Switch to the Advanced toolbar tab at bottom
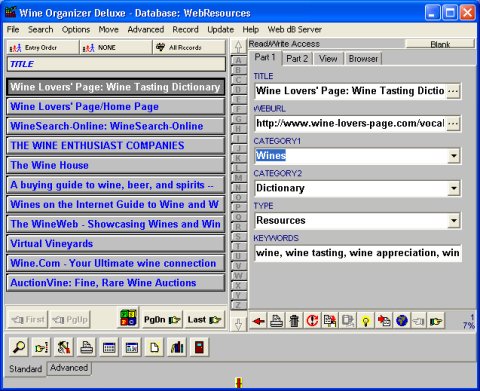480x391 pixels. point(69,368)
